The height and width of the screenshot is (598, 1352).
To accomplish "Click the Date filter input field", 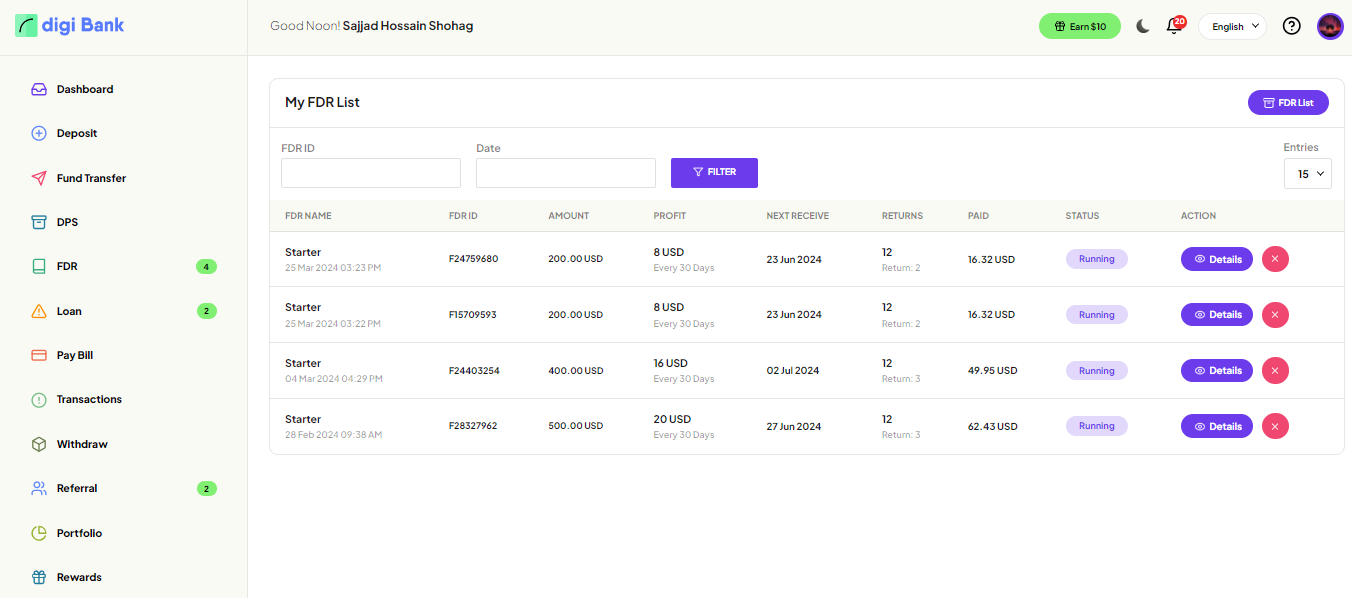I will point(565,173).
